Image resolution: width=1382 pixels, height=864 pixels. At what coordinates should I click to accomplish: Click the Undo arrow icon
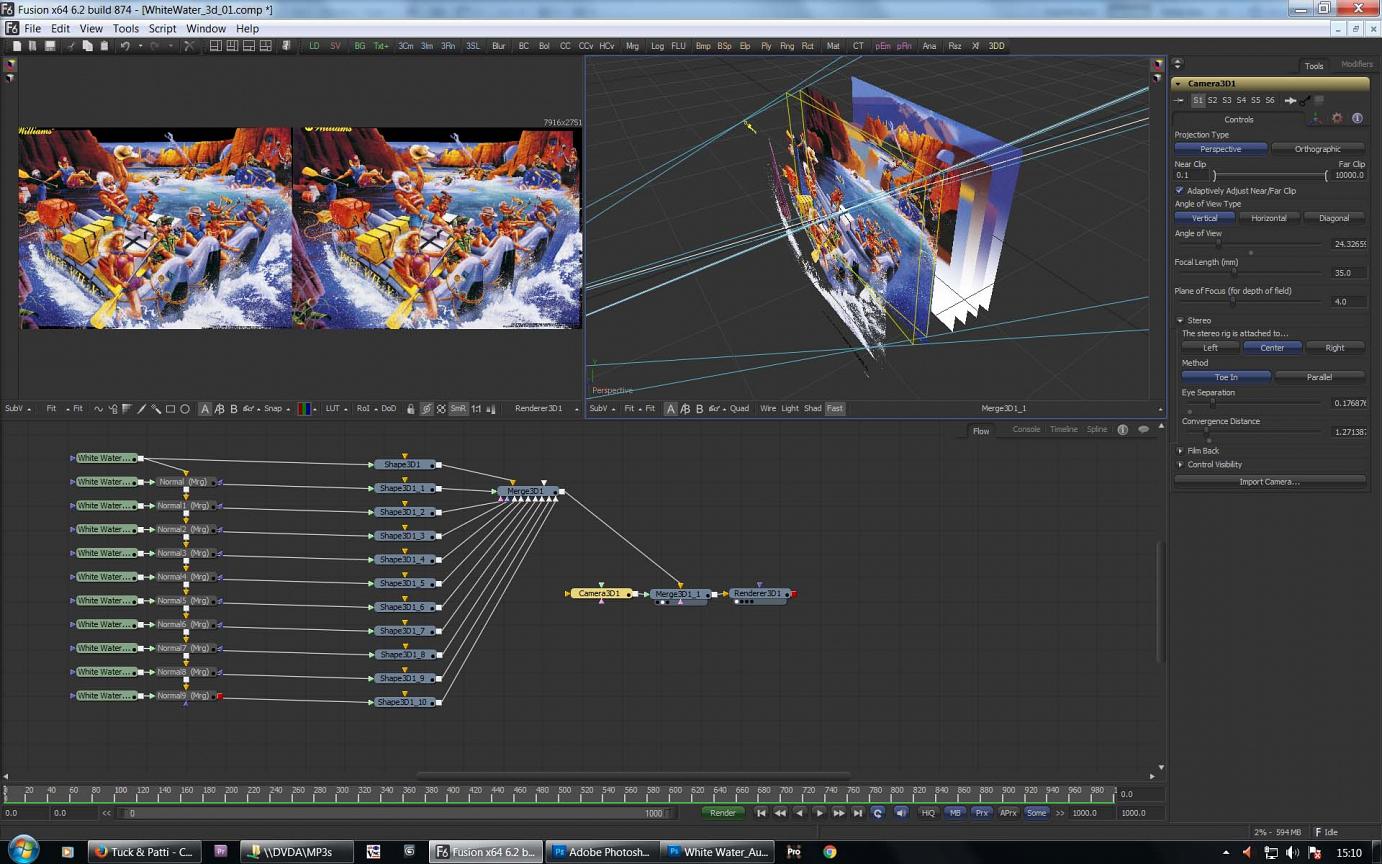pyautogui.click(x=125, y=46)
